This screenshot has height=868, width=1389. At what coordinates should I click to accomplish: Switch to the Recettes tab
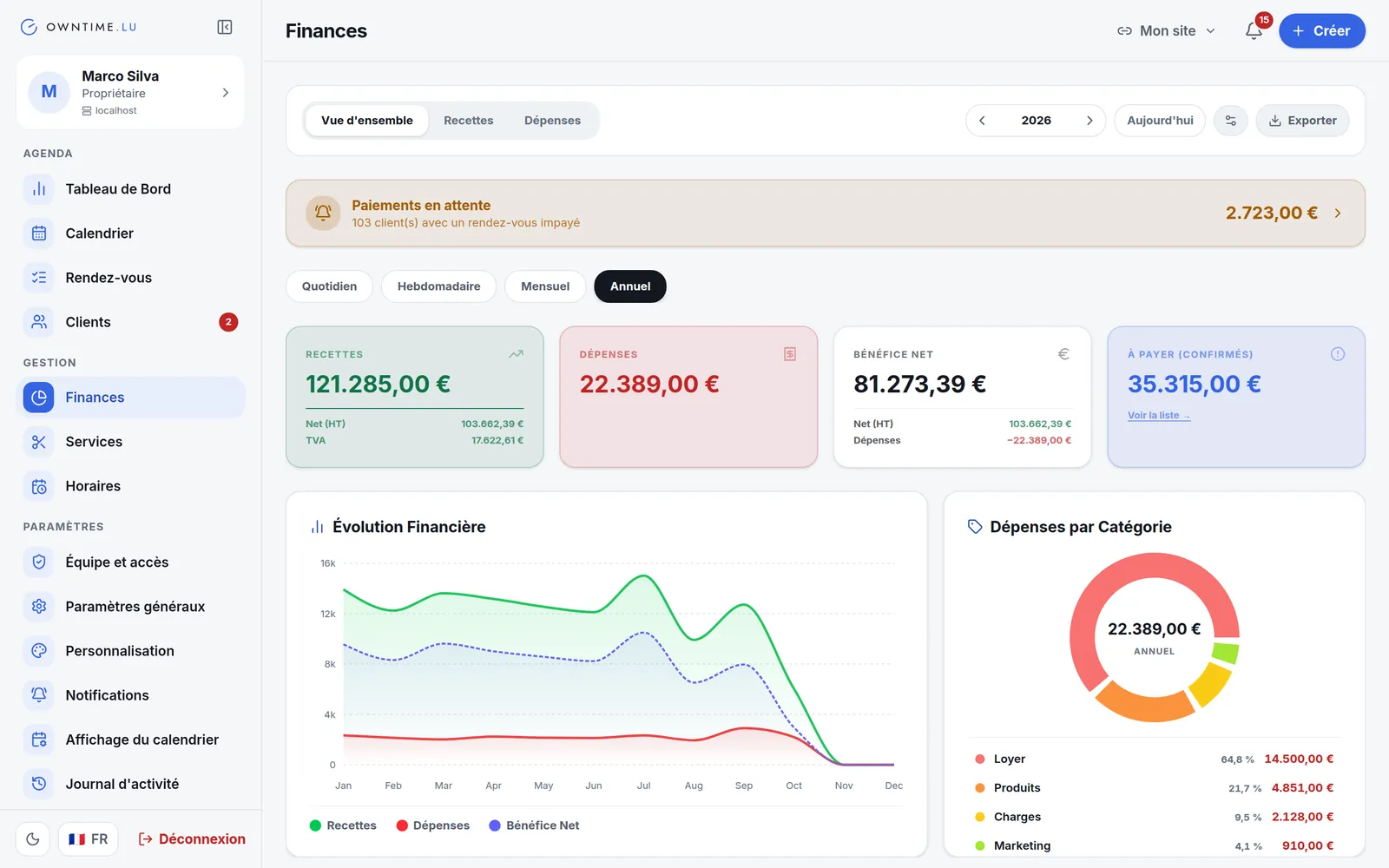[x=468, y=121]
